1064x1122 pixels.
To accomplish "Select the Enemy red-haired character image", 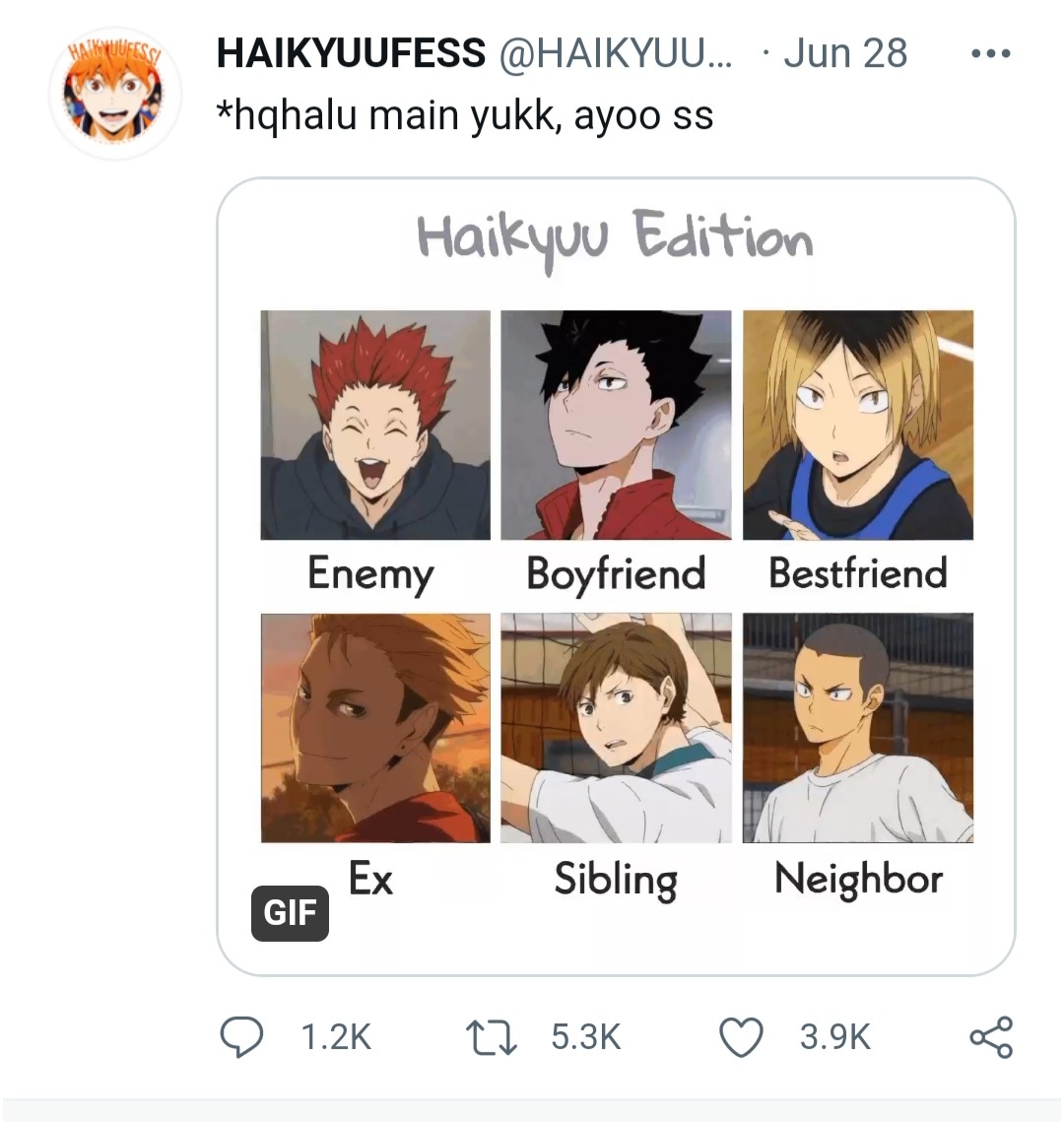I will point(375,425).
